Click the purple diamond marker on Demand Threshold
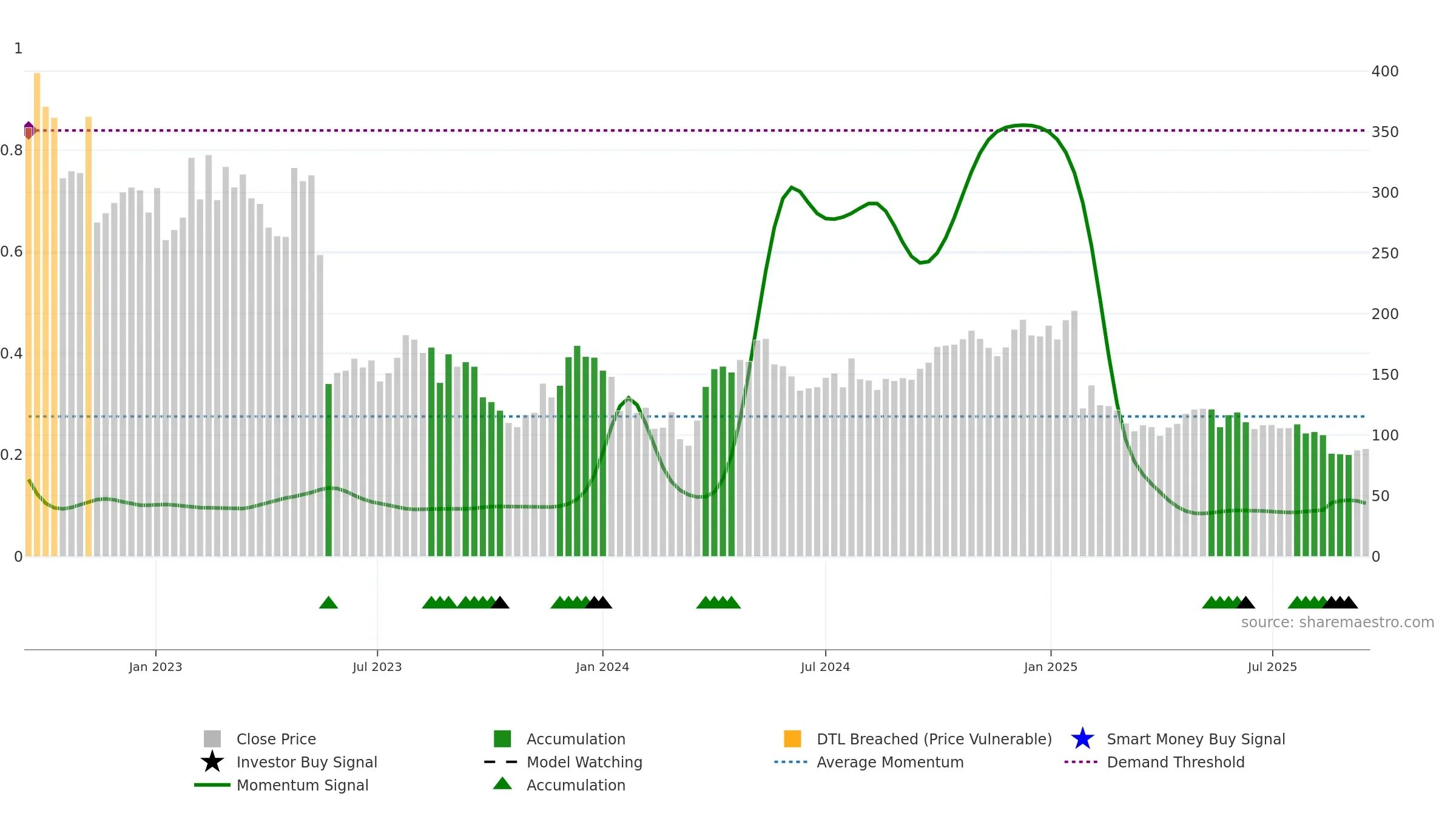Screen dimensions: 1456x819 click(29, 130)
